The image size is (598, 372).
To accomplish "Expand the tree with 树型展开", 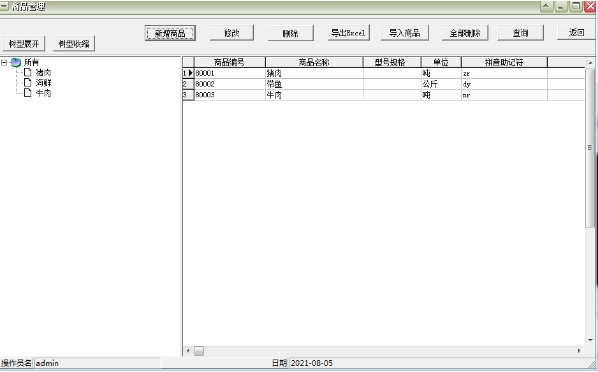I will tap(24, 43).
